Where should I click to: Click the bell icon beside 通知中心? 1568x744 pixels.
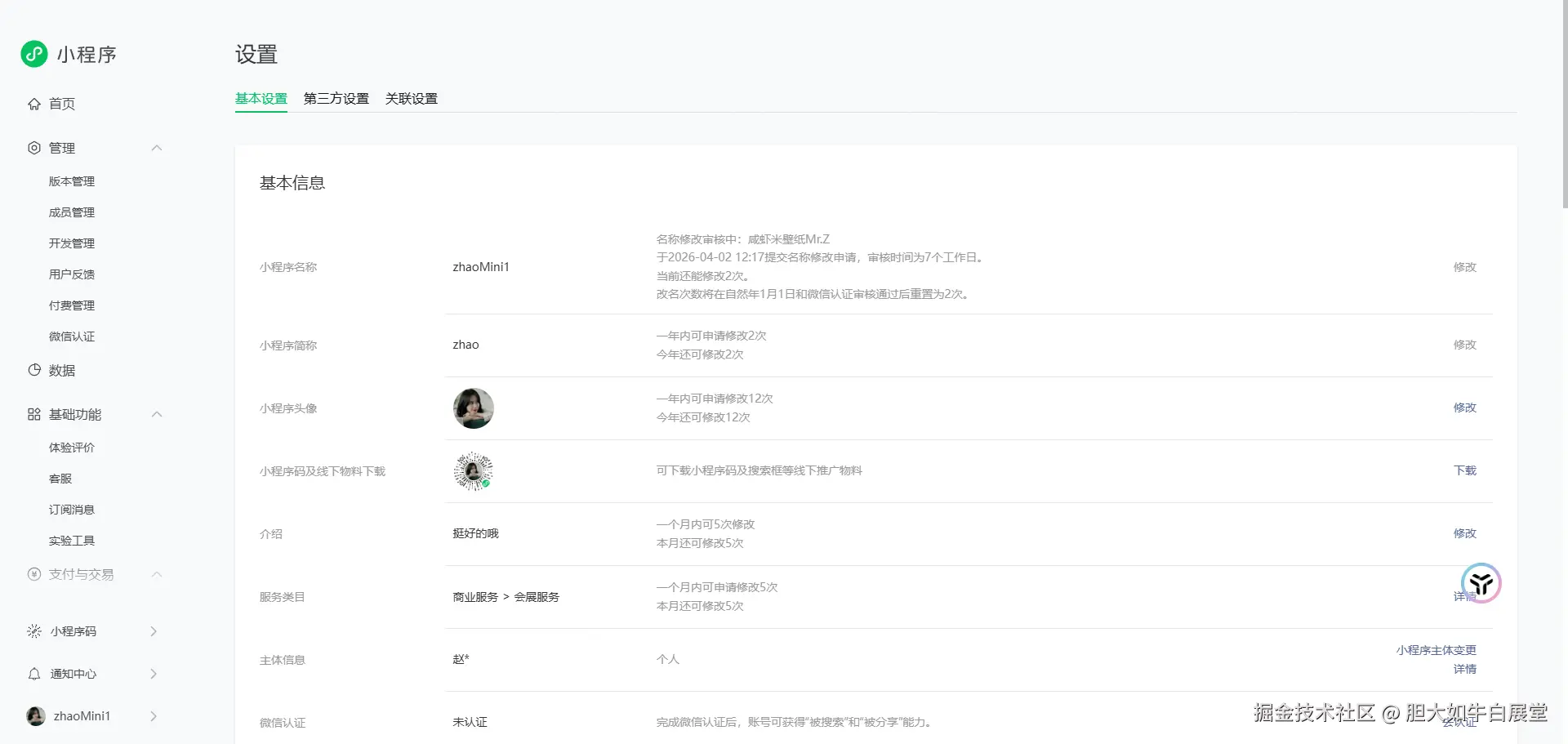34,674
